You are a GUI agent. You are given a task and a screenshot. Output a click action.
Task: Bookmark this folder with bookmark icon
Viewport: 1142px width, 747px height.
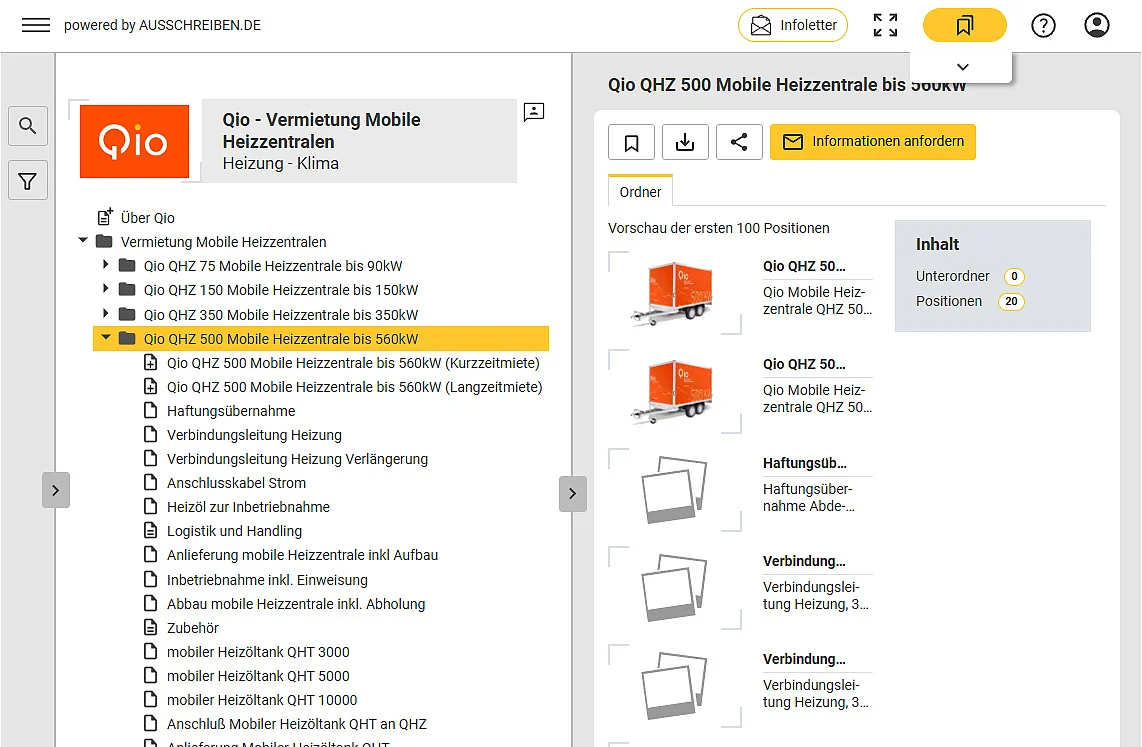pyautogui.click(x=631, y=142)
